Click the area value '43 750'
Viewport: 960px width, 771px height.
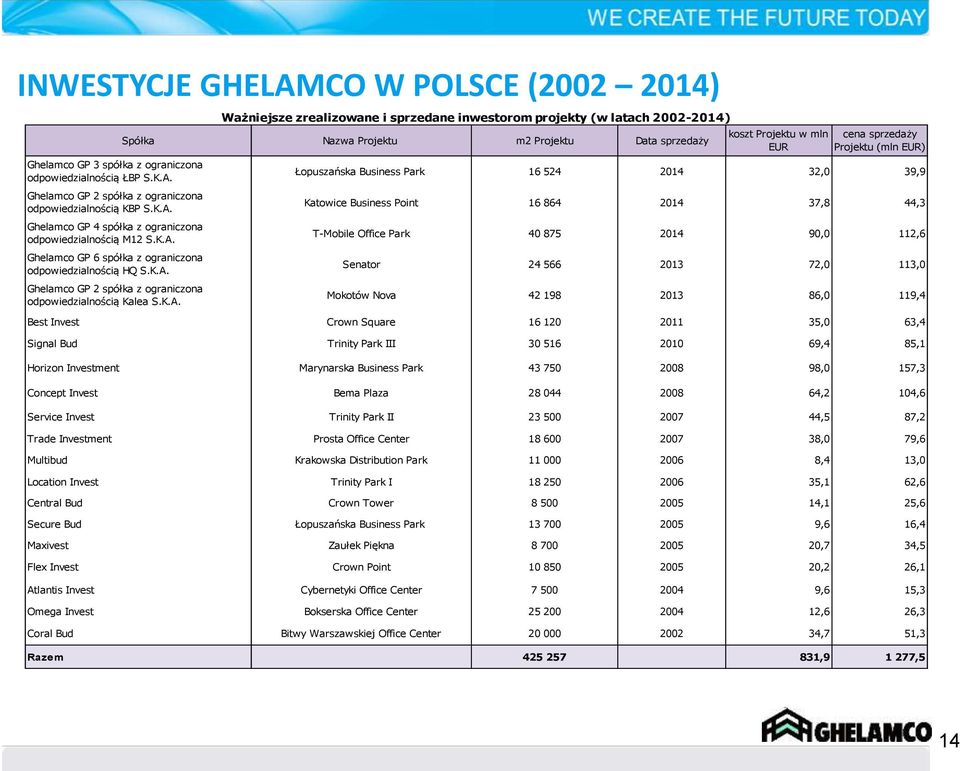click(544, 368)
